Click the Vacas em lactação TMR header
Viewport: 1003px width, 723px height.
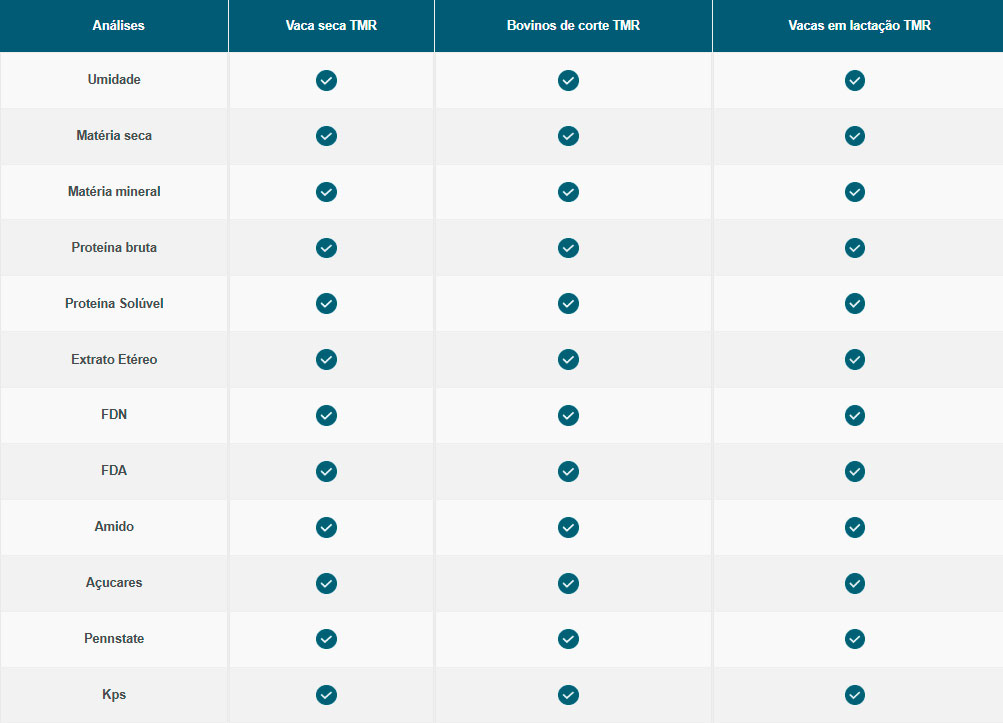859,26
